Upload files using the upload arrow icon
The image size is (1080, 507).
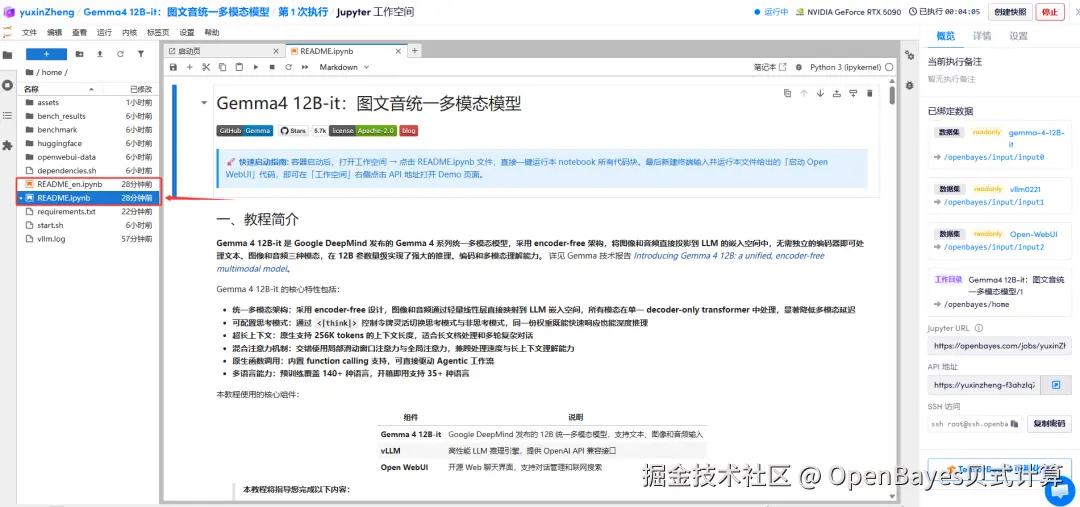point(100,54)
